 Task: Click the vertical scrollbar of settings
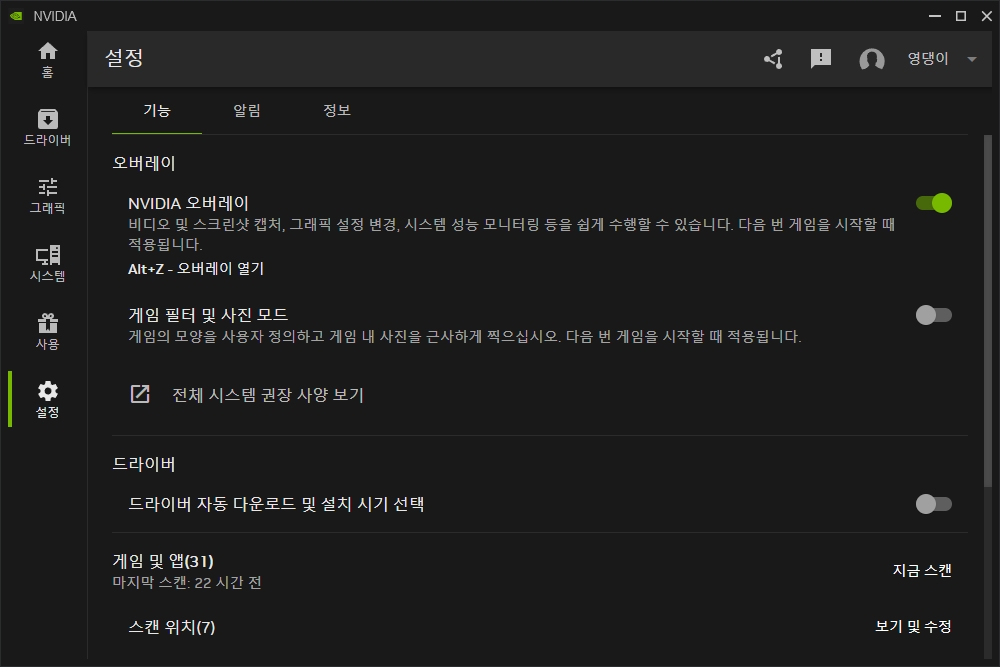pos(988,311)
